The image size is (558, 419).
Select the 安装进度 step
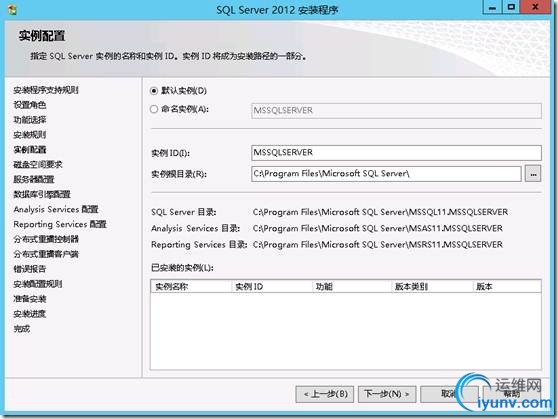[x=30, y=314]
